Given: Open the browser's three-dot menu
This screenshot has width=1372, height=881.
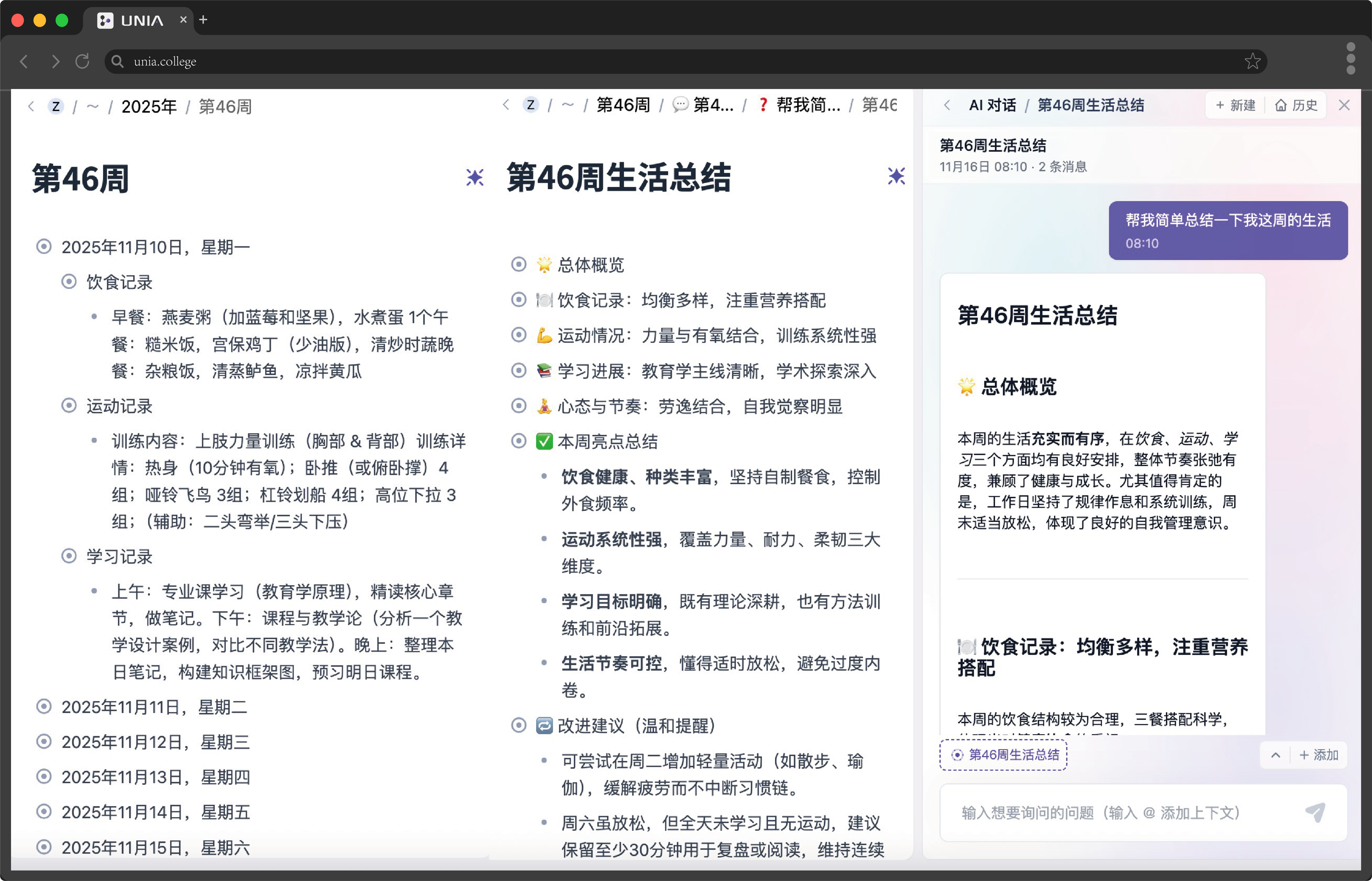Looking at the screenshot, I should (x=1351, y=58).
